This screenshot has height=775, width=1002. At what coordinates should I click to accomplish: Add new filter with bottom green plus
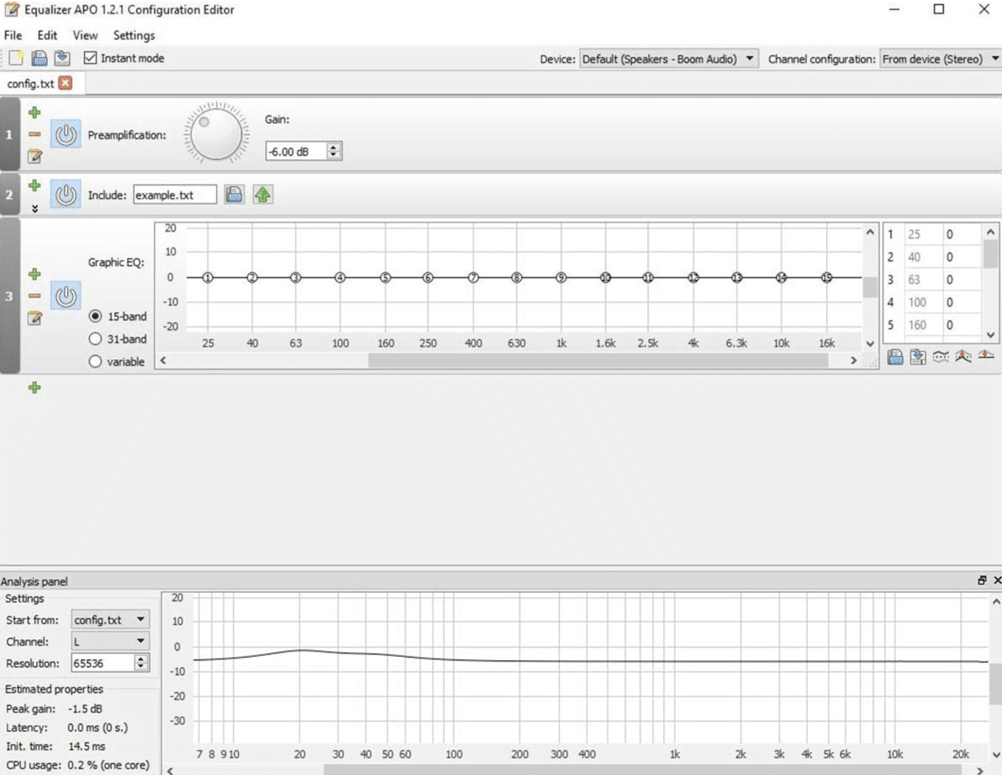pyautogui.click(x=35, y=387)
